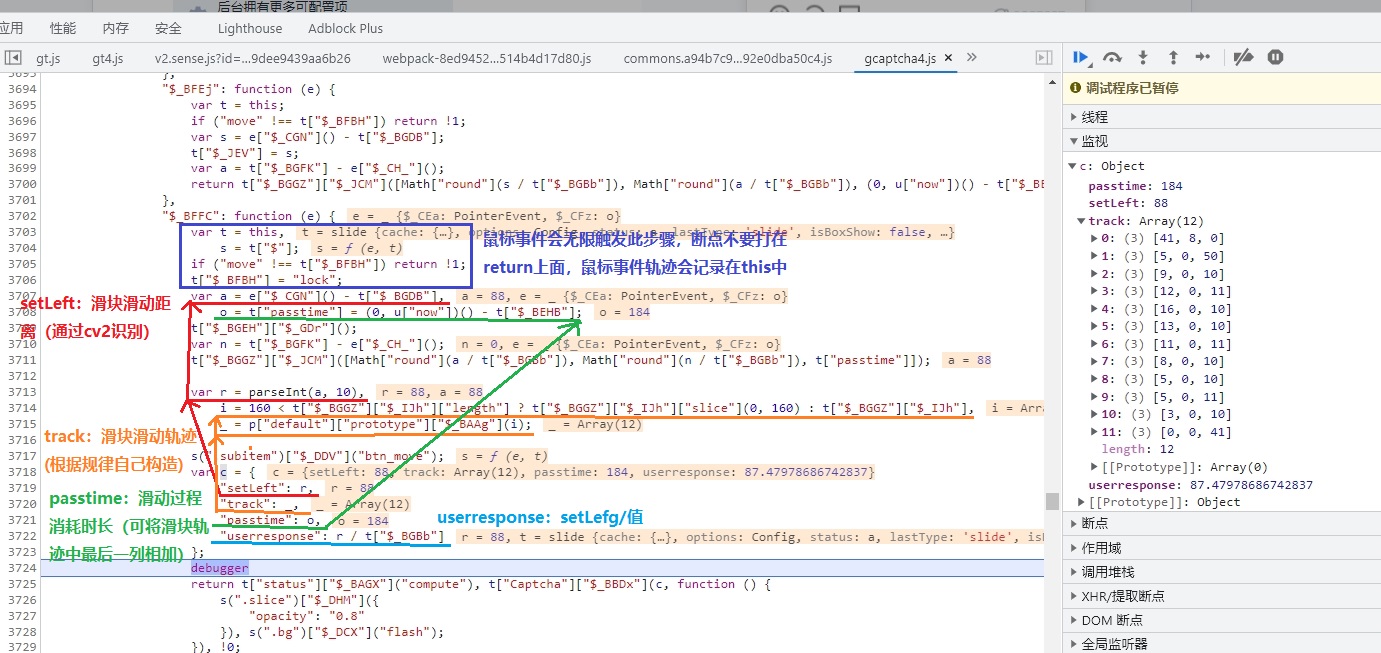Open the gt4.js source tab
This screenshot has width=1381, height=653.
108,58
